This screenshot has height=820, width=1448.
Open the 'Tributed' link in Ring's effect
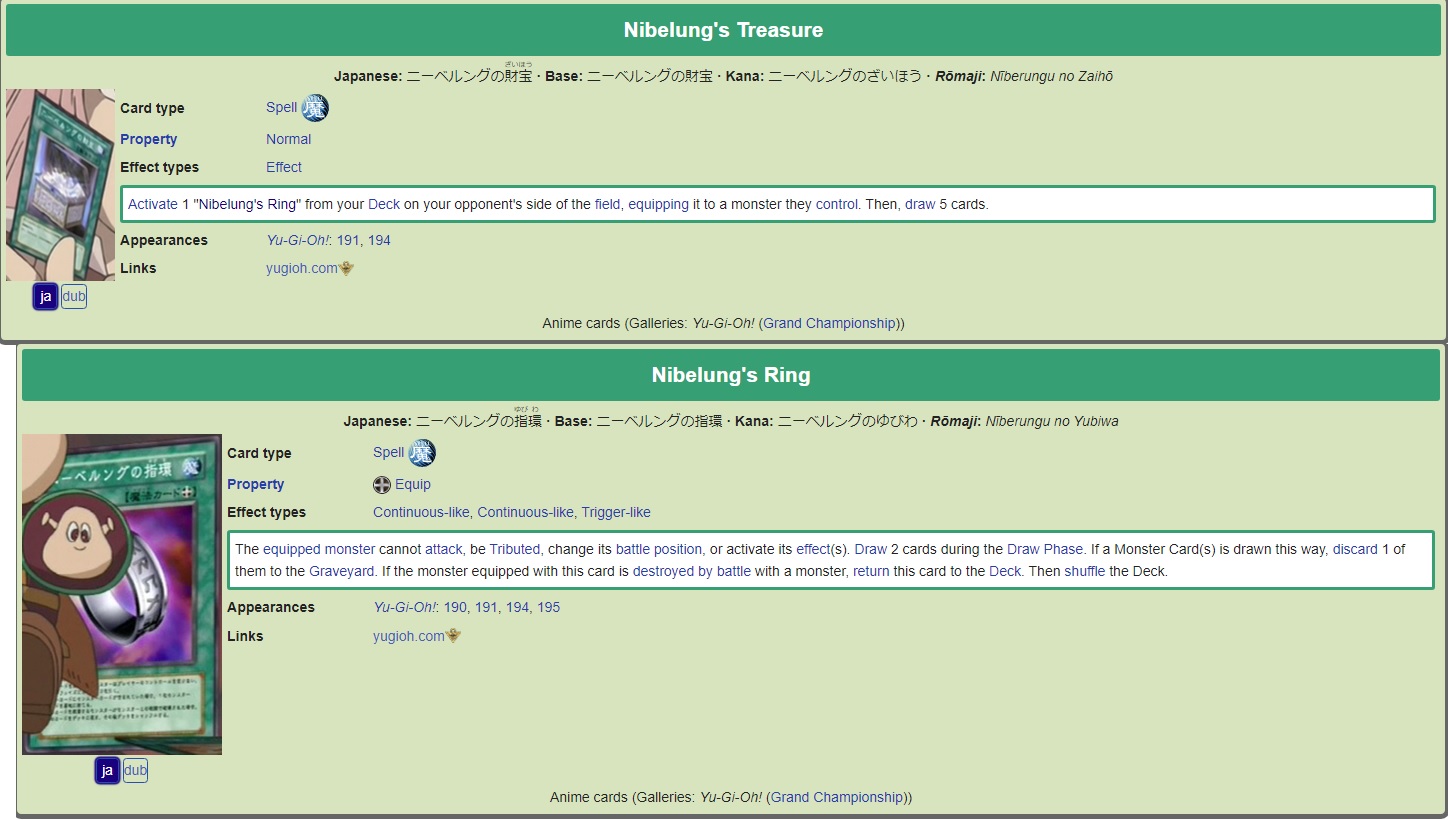point(514,549)
